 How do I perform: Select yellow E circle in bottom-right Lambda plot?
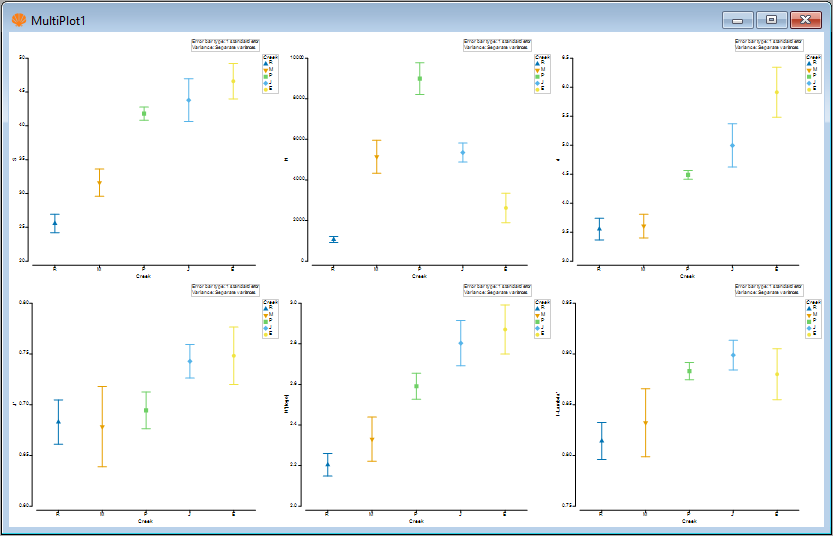(x=777, y=374)
